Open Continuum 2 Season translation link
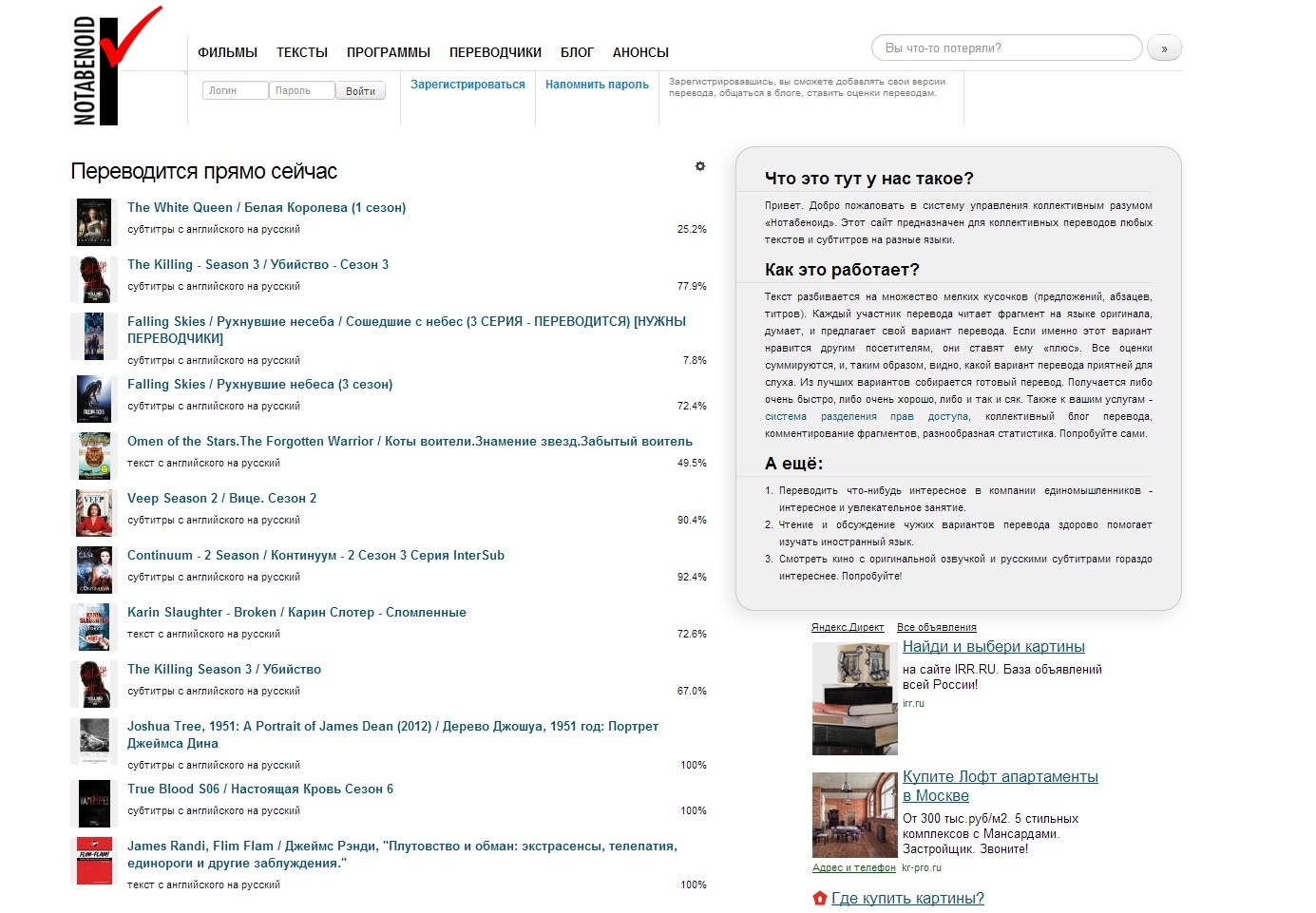1316x913 pixels. tap(315, 556)
